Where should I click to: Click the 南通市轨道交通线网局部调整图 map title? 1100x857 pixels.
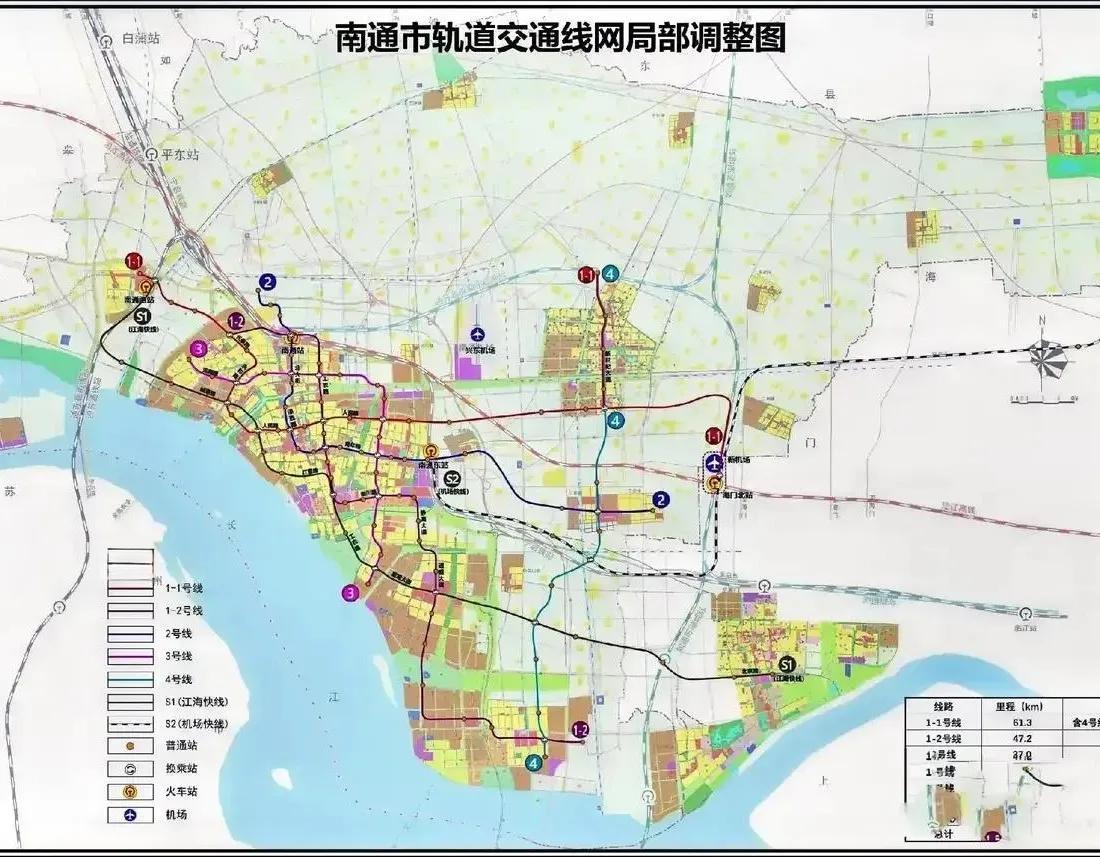click(x=560, y=38)
